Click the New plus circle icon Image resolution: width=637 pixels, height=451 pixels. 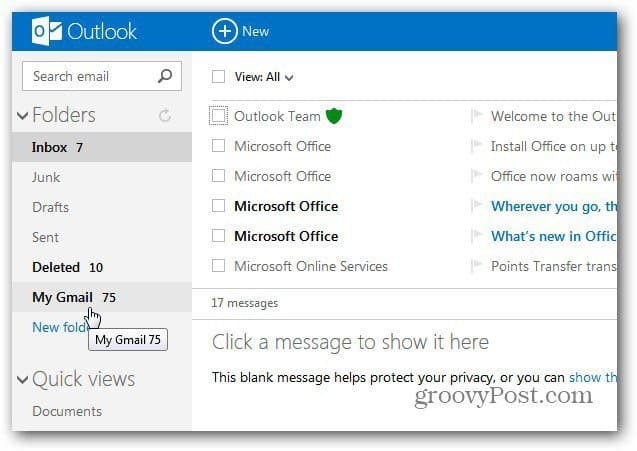[x=224, y=31]
